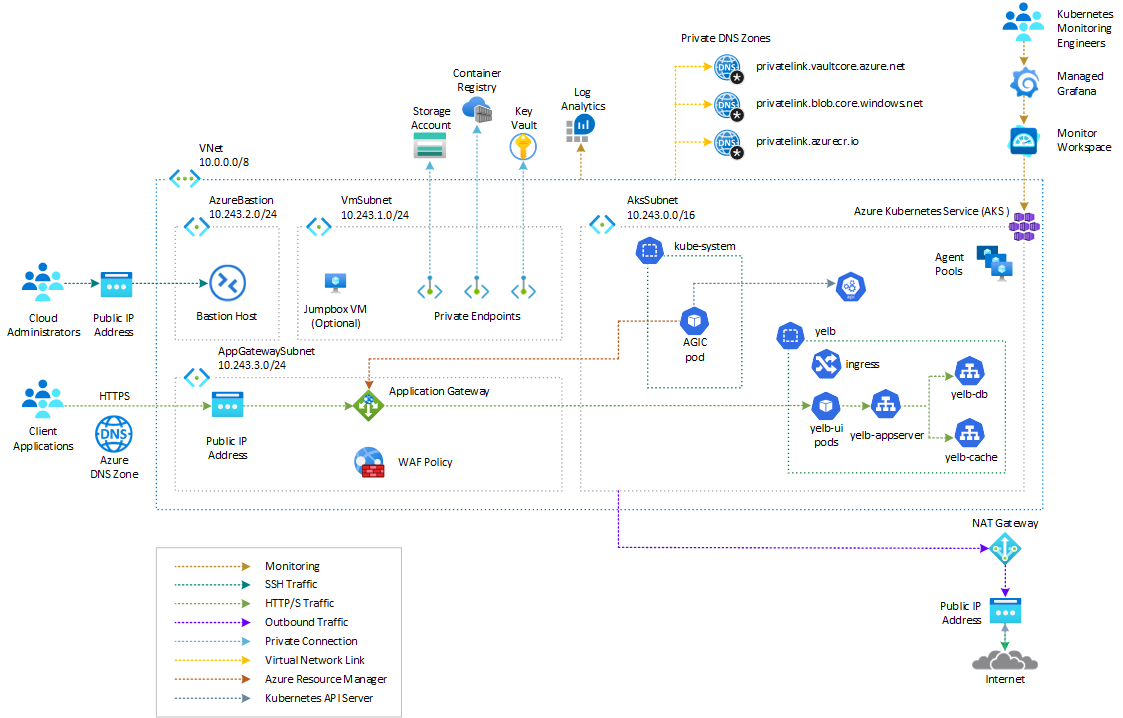The height and width of the screenshot is (718, 1123).
Task: Click the yelb namespace icon
Action: pyautogui.click(x=791, y=336)
